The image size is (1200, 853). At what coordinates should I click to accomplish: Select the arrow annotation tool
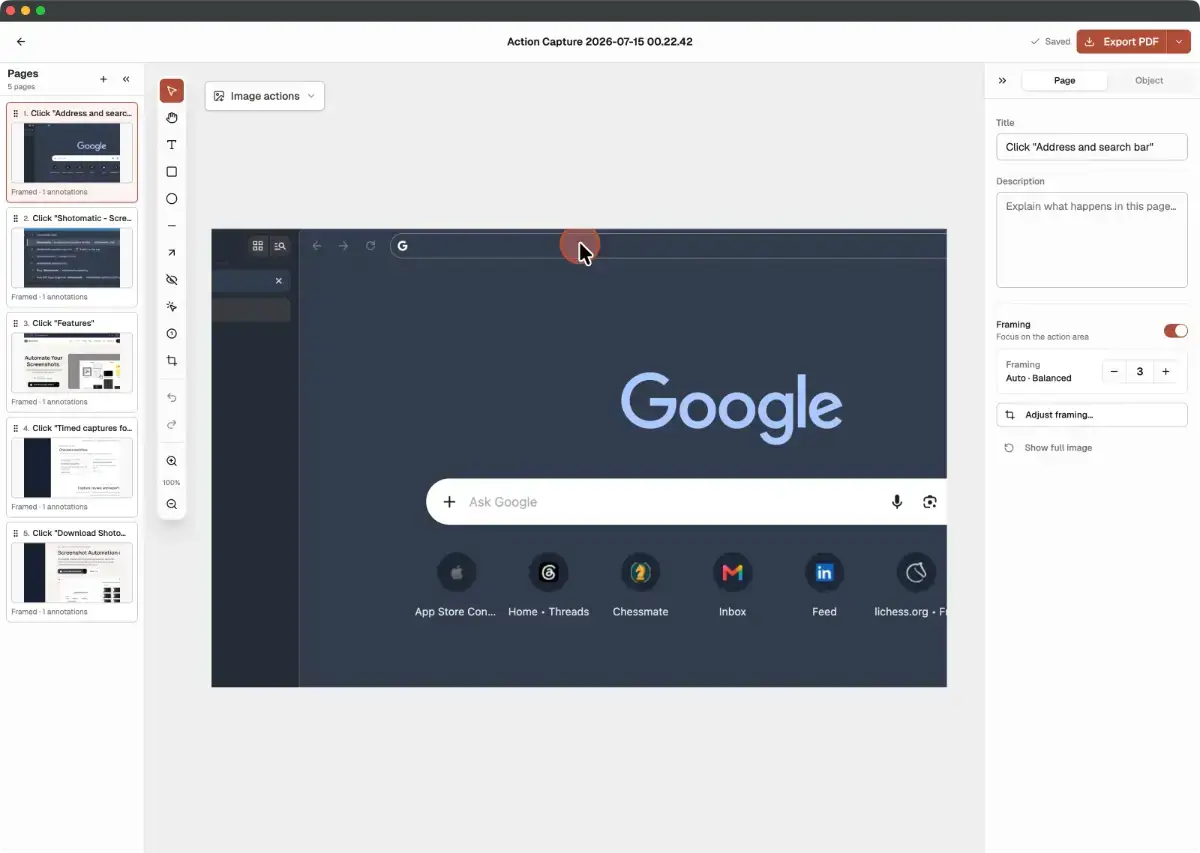(x=172, y=253)
